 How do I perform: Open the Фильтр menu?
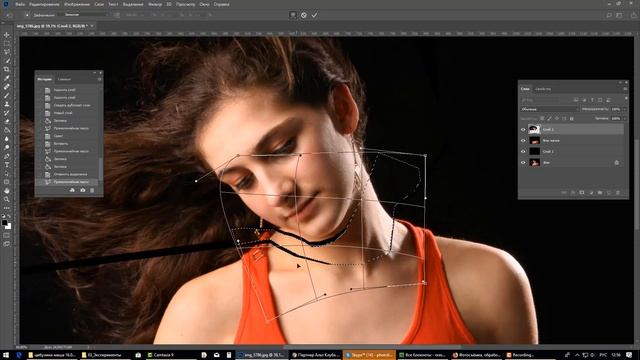[x=155, y=4]
